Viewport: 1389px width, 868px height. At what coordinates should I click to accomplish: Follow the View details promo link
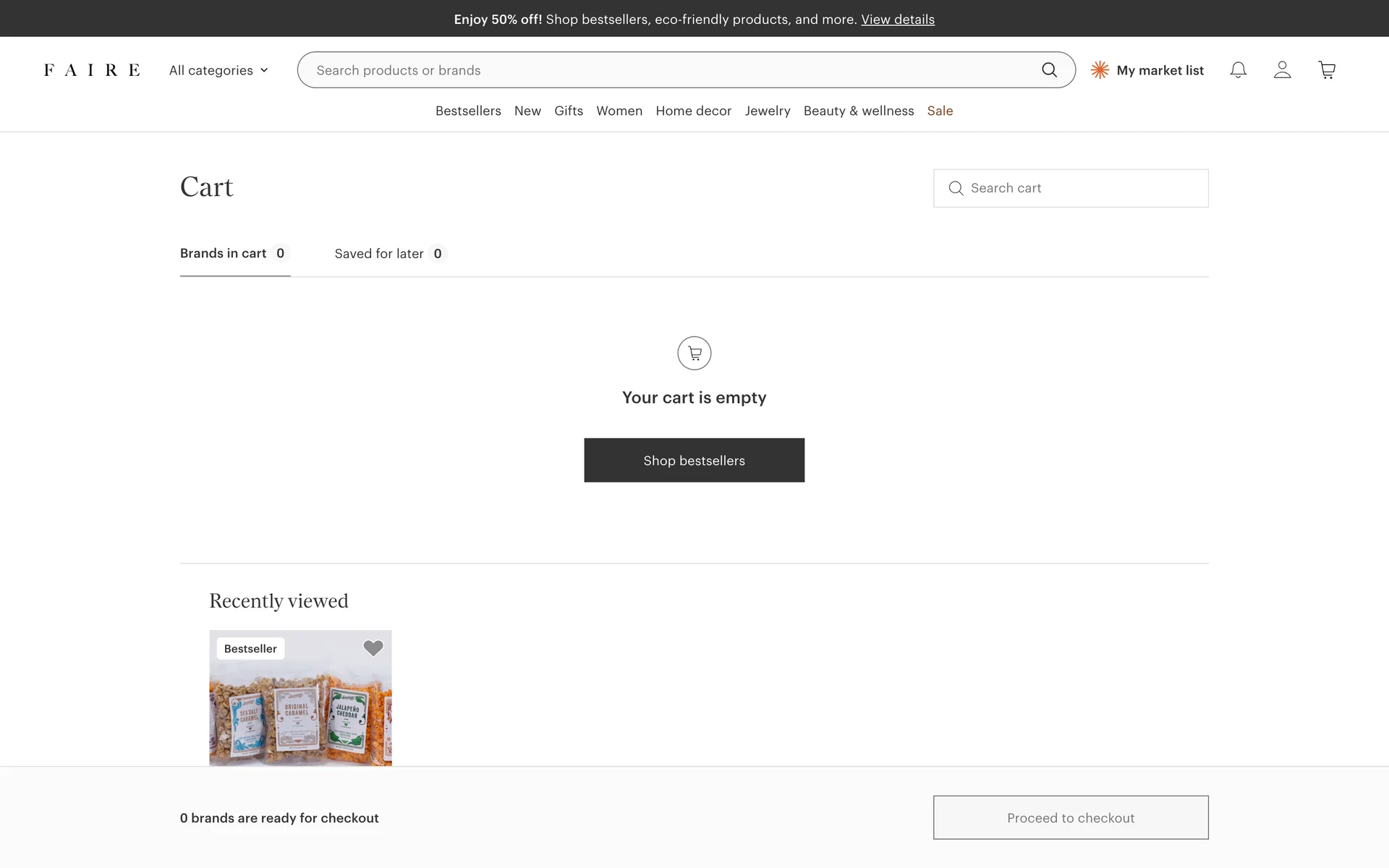(897, 20)
